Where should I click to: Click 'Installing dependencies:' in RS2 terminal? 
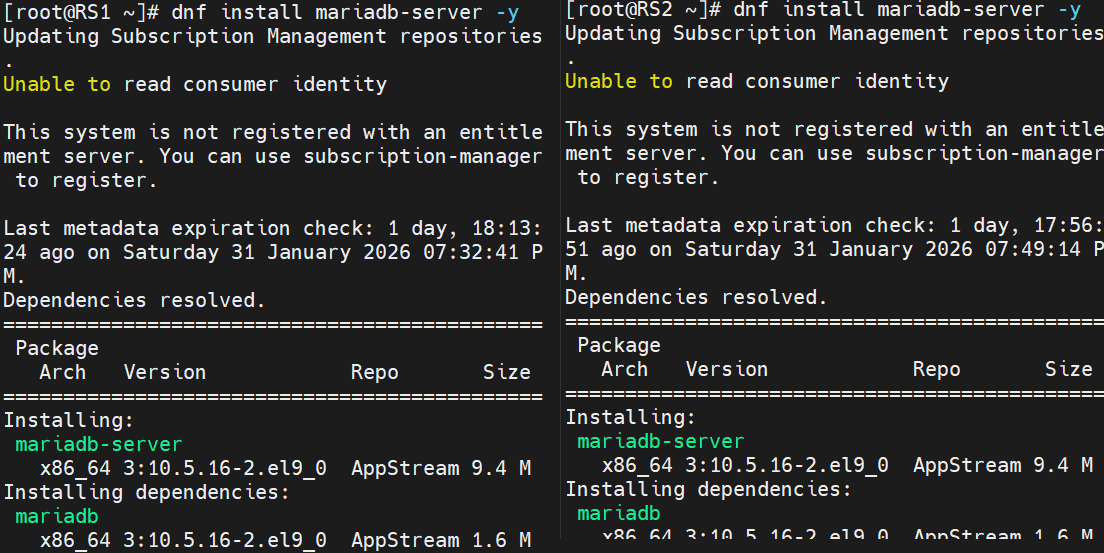[x=708, y=488]
